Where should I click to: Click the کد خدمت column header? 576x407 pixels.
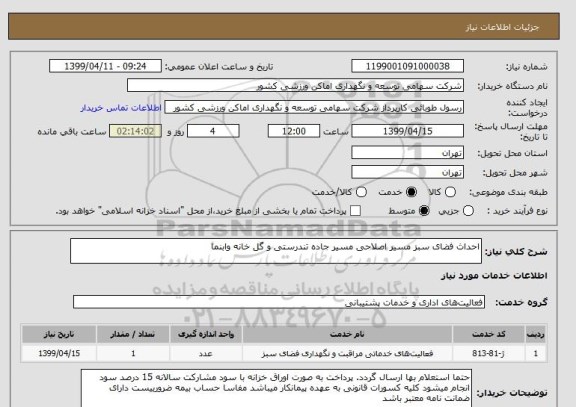[x=488, y=334]
